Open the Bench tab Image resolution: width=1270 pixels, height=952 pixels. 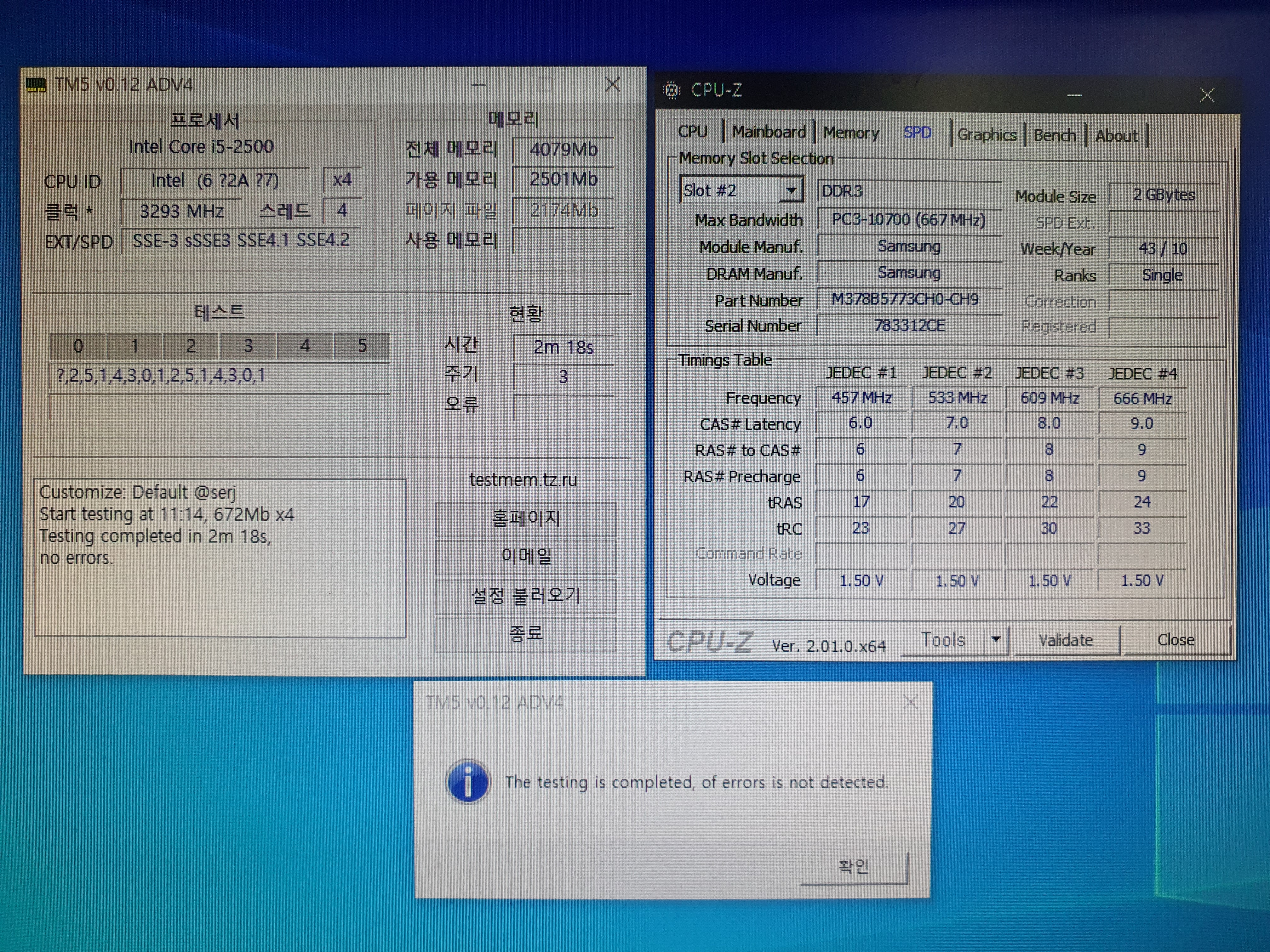pyautogui.click(x=1055, y=135)
